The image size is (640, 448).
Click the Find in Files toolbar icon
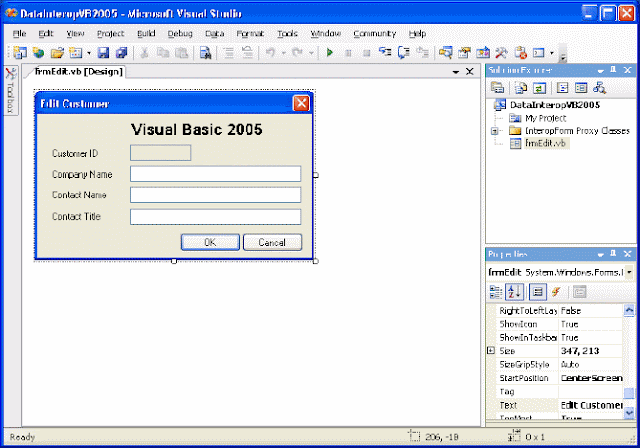point(205,53)
